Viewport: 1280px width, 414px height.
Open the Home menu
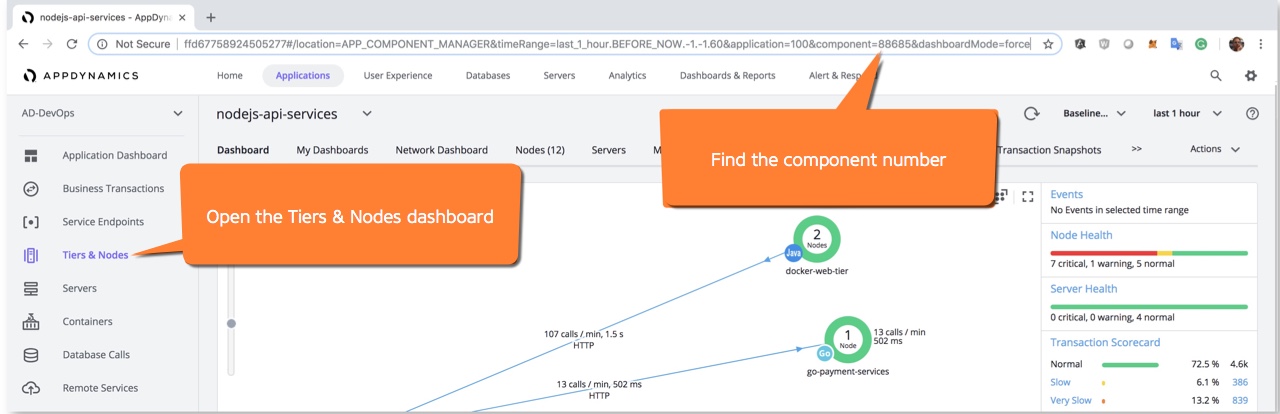(x=230, y=76)
